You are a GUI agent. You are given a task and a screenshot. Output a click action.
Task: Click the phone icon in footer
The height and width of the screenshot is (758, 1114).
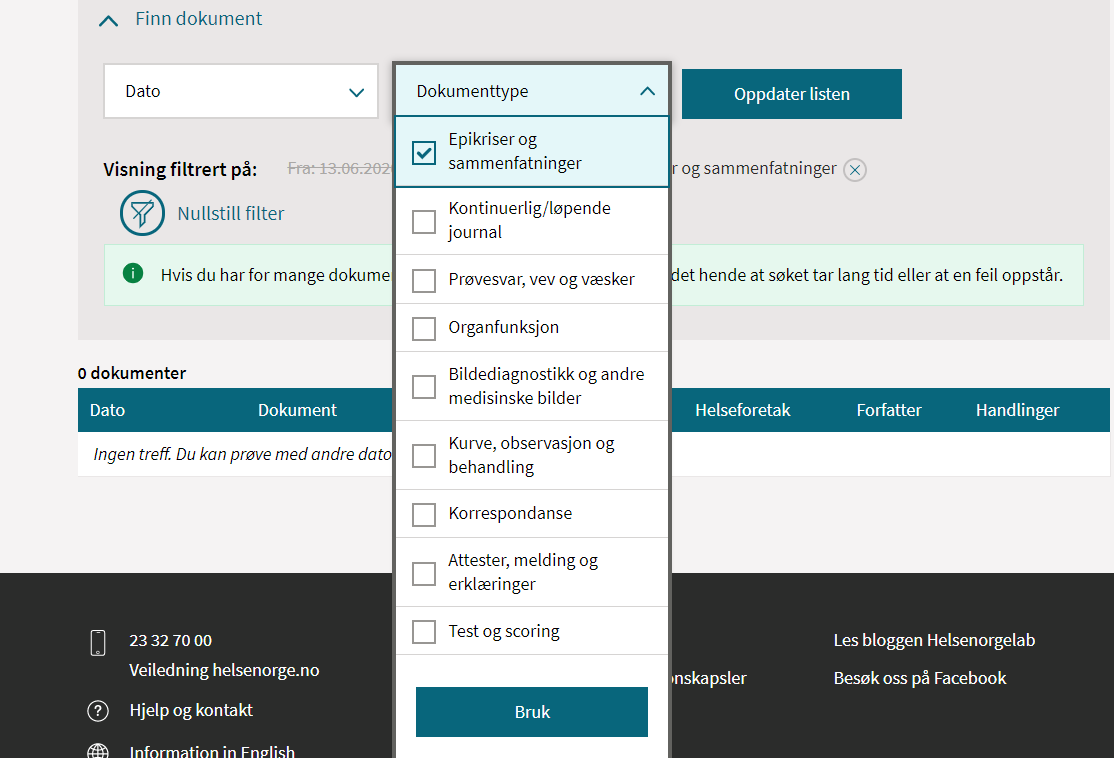click(98, 642)
